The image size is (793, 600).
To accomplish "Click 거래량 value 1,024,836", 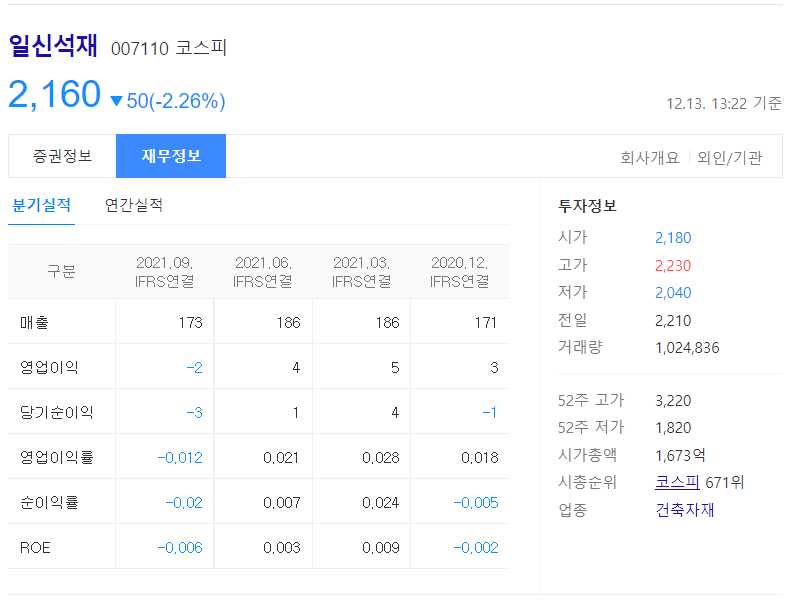I will click(687, 348).
